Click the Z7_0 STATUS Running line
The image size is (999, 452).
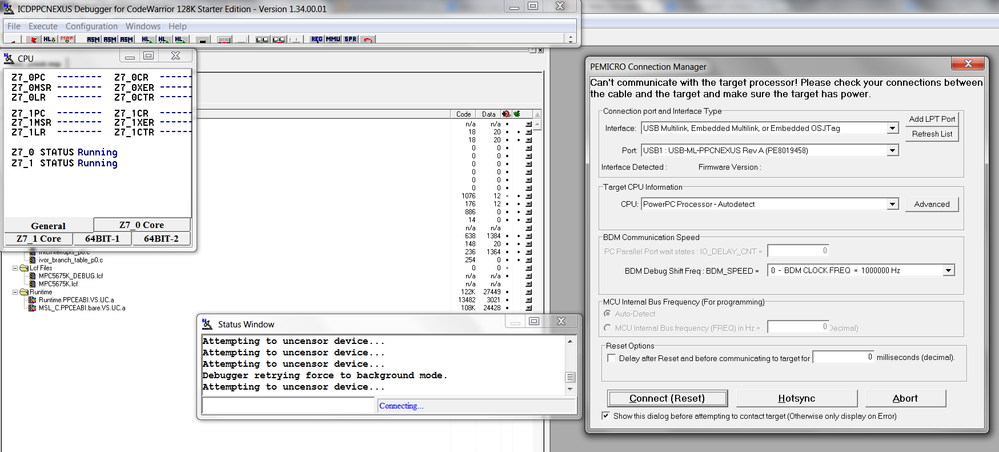click(x=64, y=152)
